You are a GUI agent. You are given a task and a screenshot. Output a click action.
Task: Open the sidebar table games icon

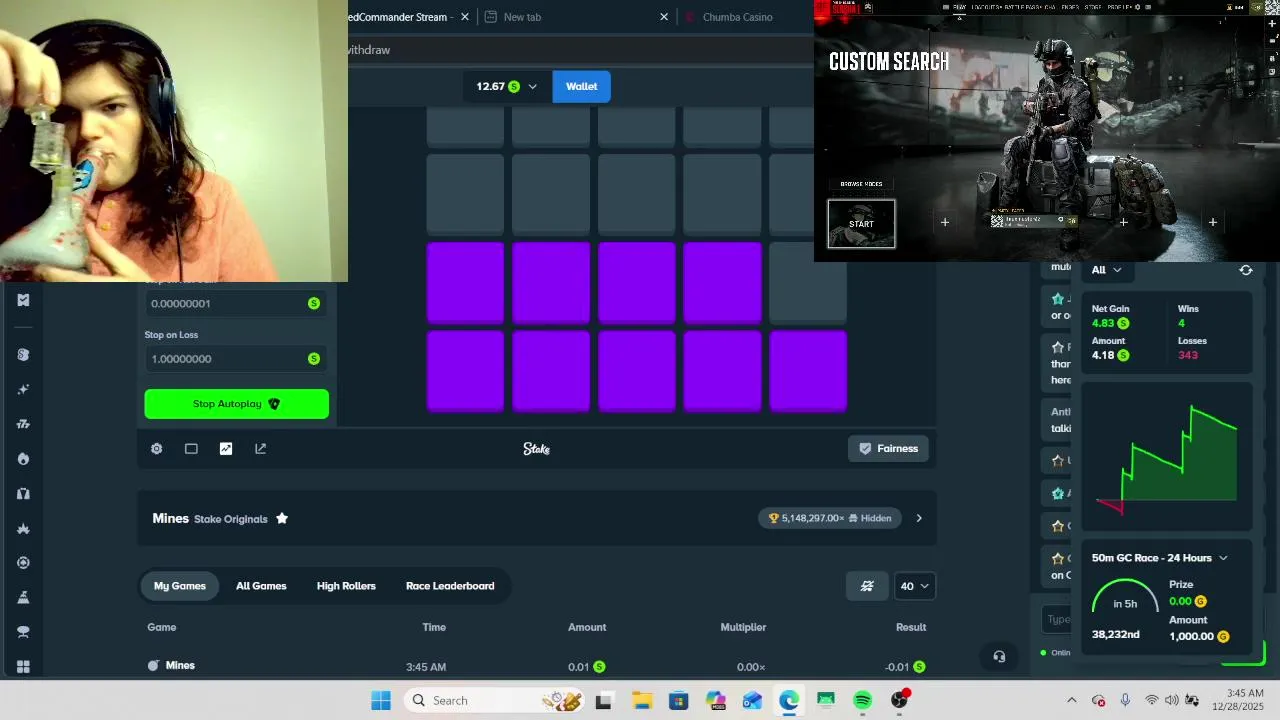coord(23,632)
